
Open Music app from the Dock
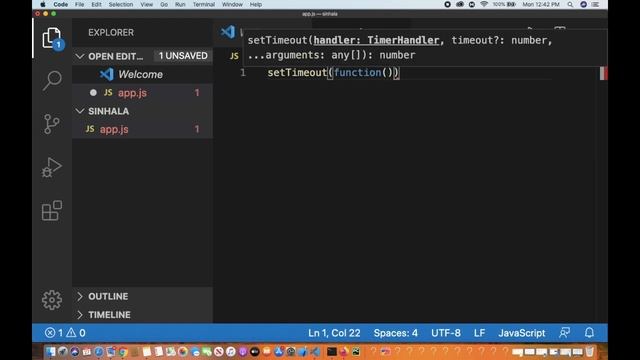pos(231,351)
